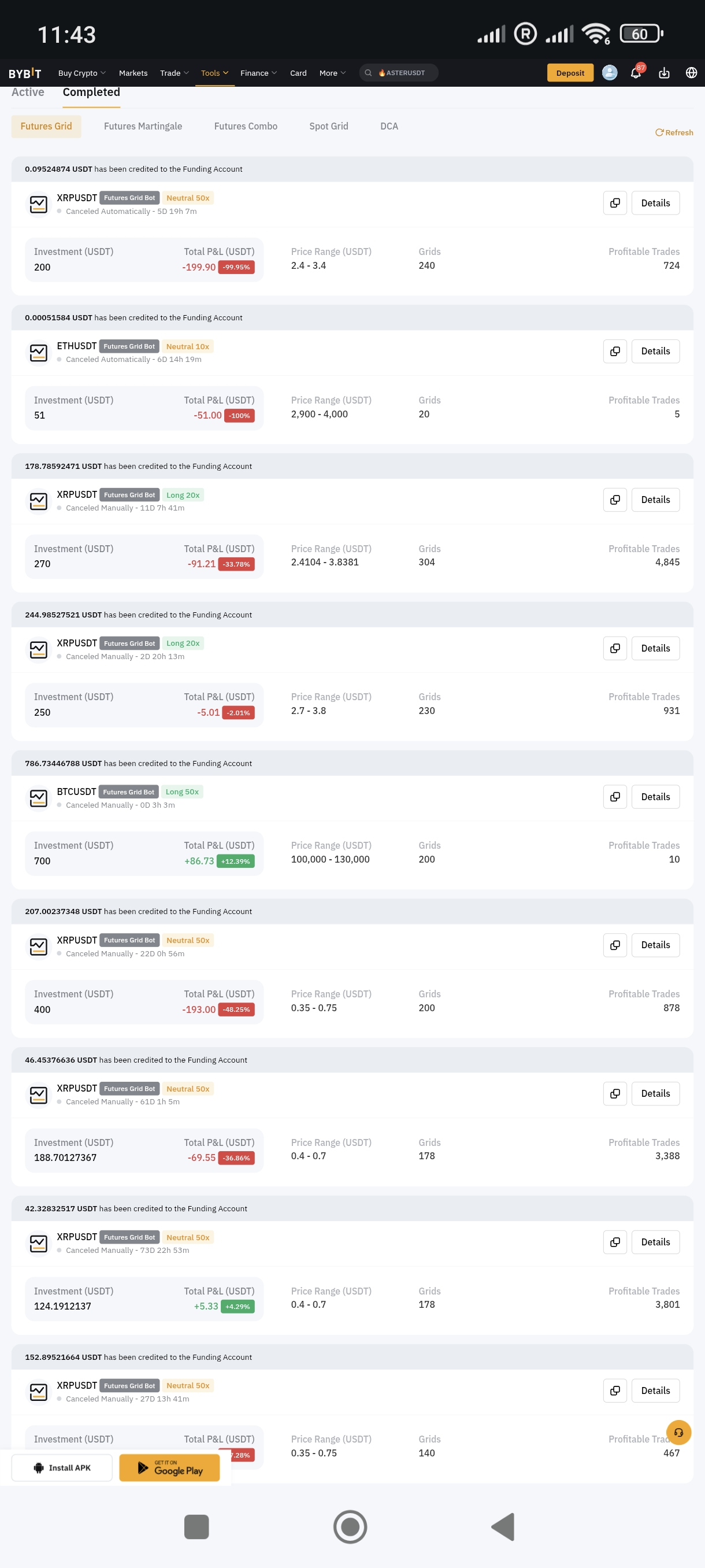Image resolution: width=705 pixels, height=1568 pixels.
Task: Select the Futures Martingale tab
Action: point(143,127)
